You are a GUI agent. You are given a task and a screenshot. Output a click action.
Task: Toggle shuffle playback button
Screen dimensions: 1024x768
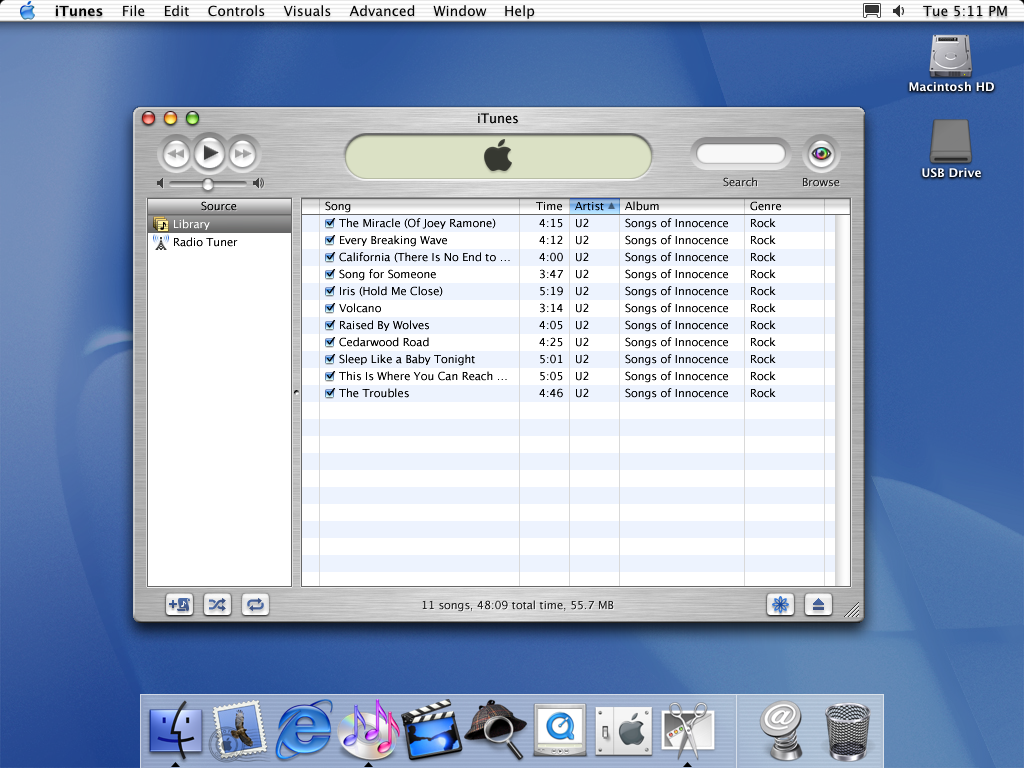217,604
